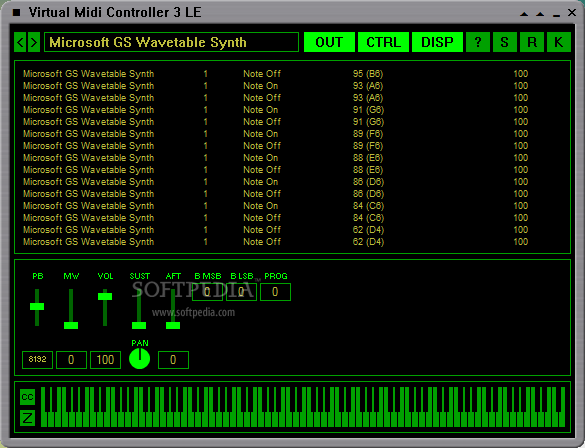Viewport: 585px width, 448px height.
Task: Click the PAN knob
Action: 140,358
